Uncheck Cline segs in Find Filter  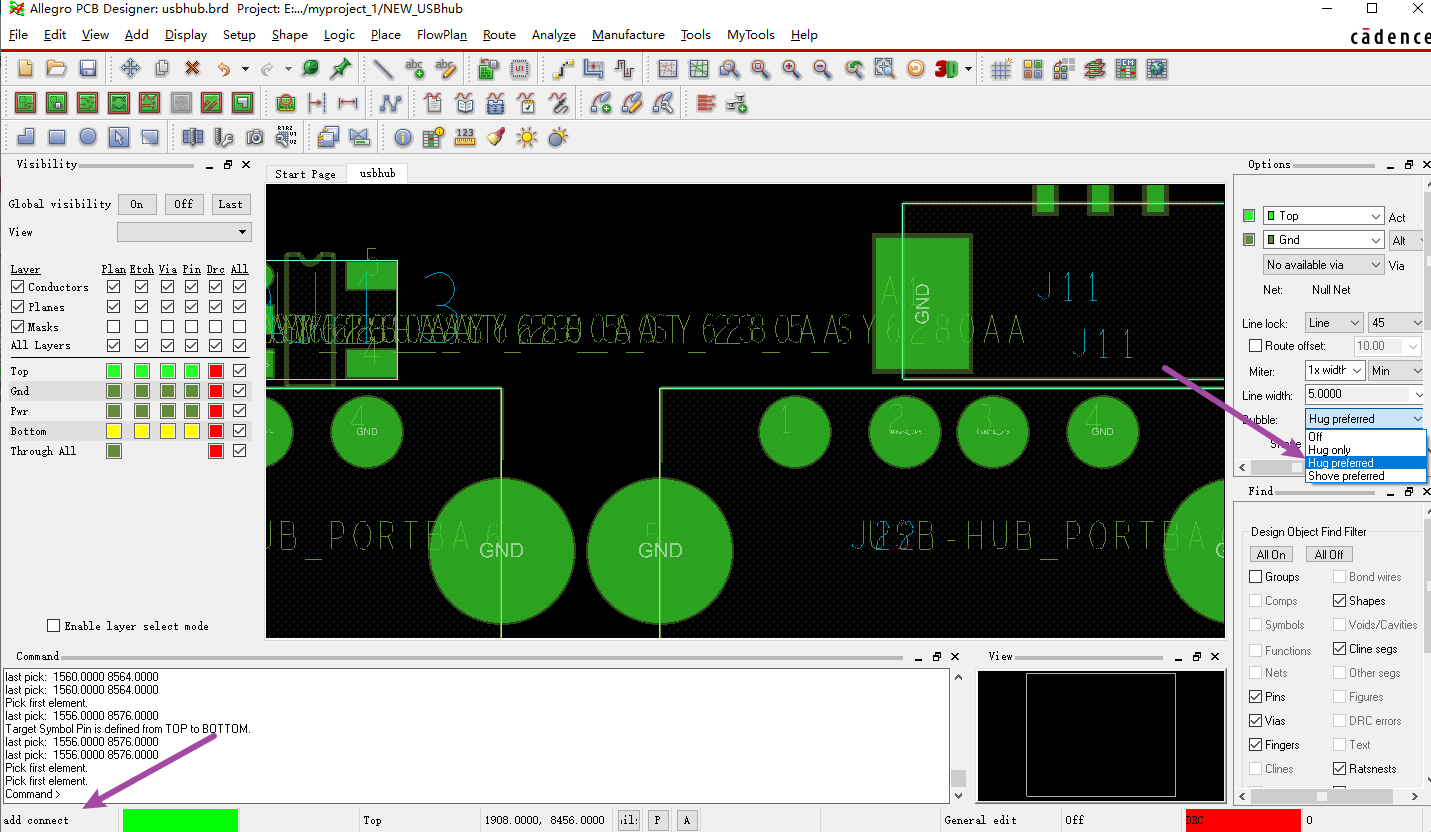(1339, 649)
